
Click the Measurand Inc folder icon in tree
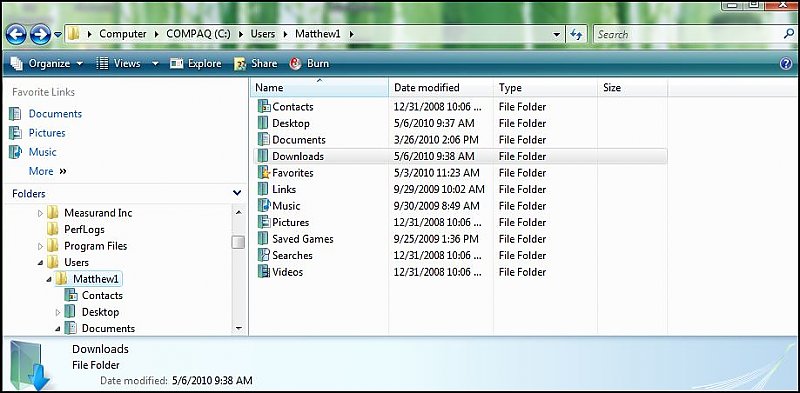point(53,213)
